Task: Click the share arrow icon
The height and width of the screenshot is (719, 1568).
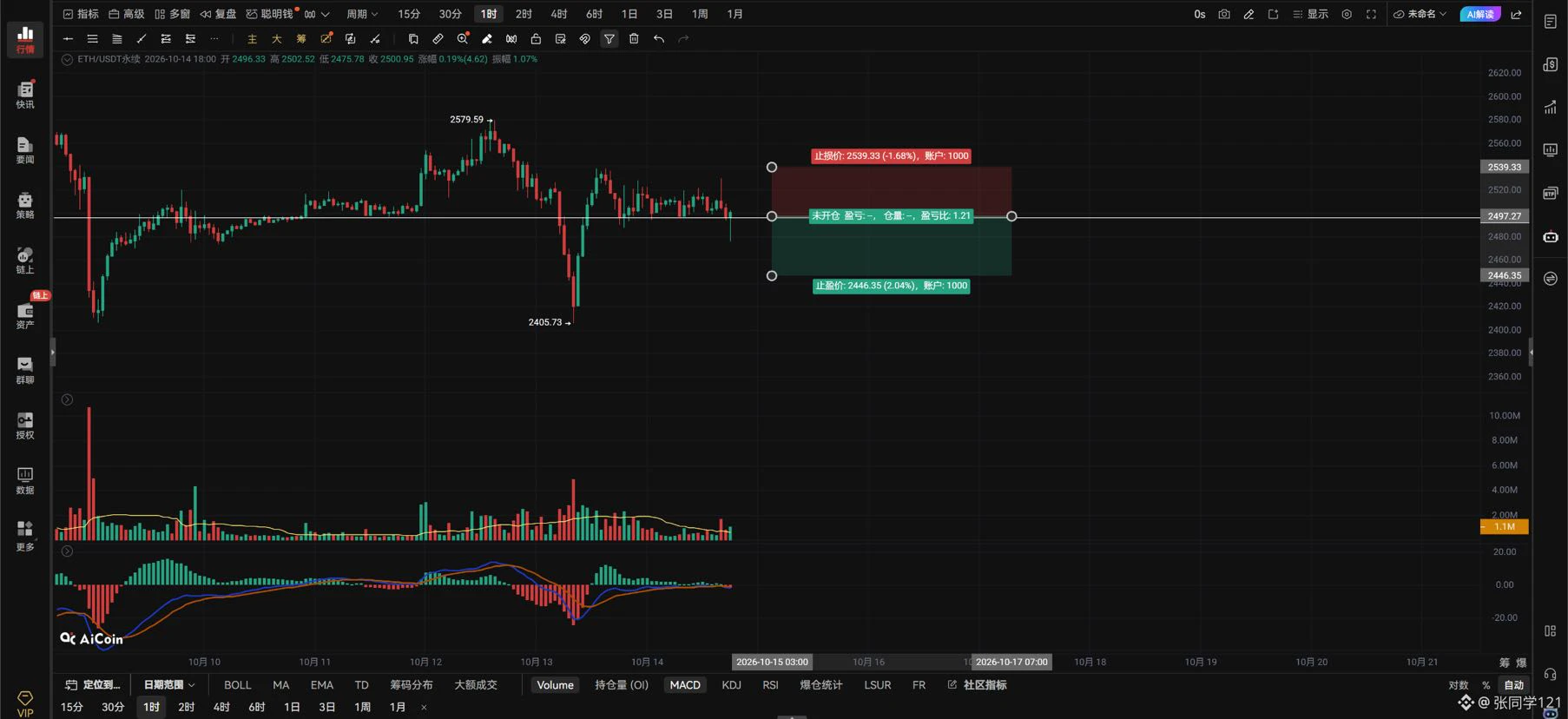Action: point(1516,14)
